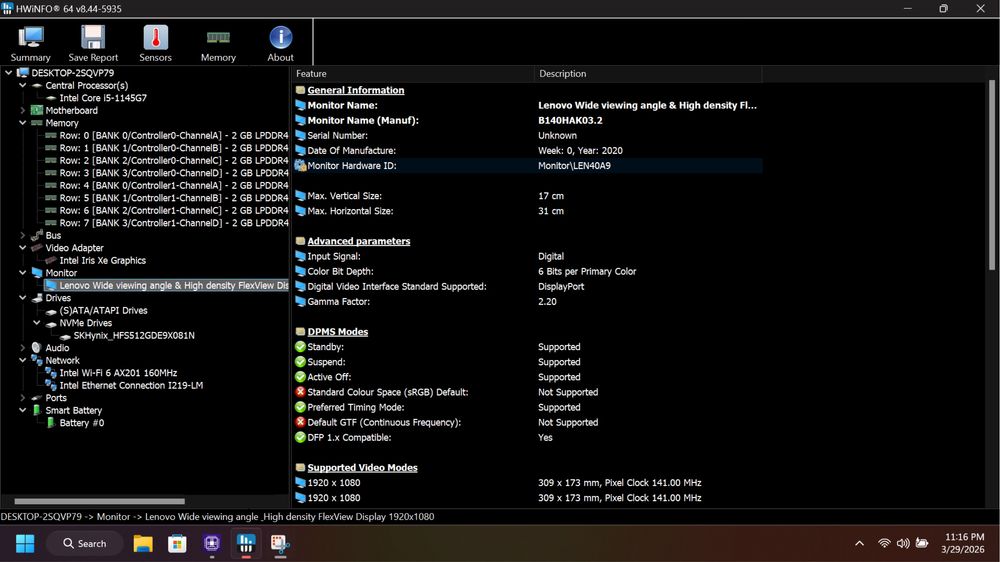The width and height of the screenshot is (1000, 562).
Task: Collapse the NVMe Drives node
Action: pos(37,323)
